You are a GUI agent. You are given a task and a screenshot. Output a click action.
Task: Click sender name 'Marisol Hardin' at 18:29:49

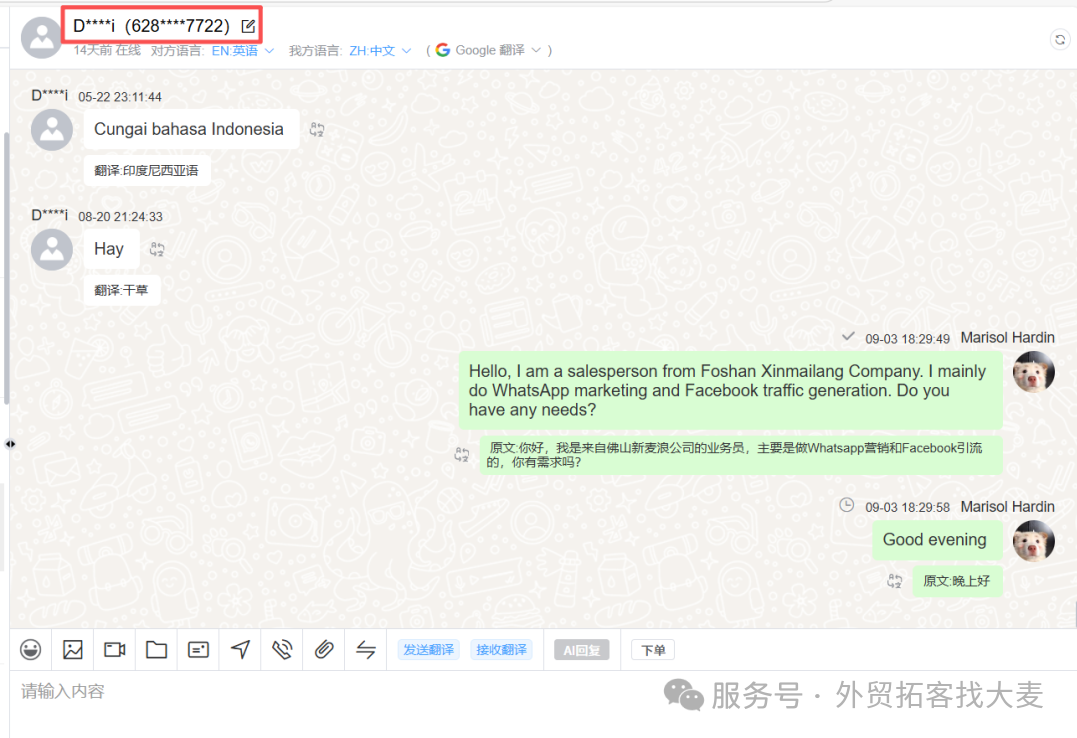tap(1008, 337)
